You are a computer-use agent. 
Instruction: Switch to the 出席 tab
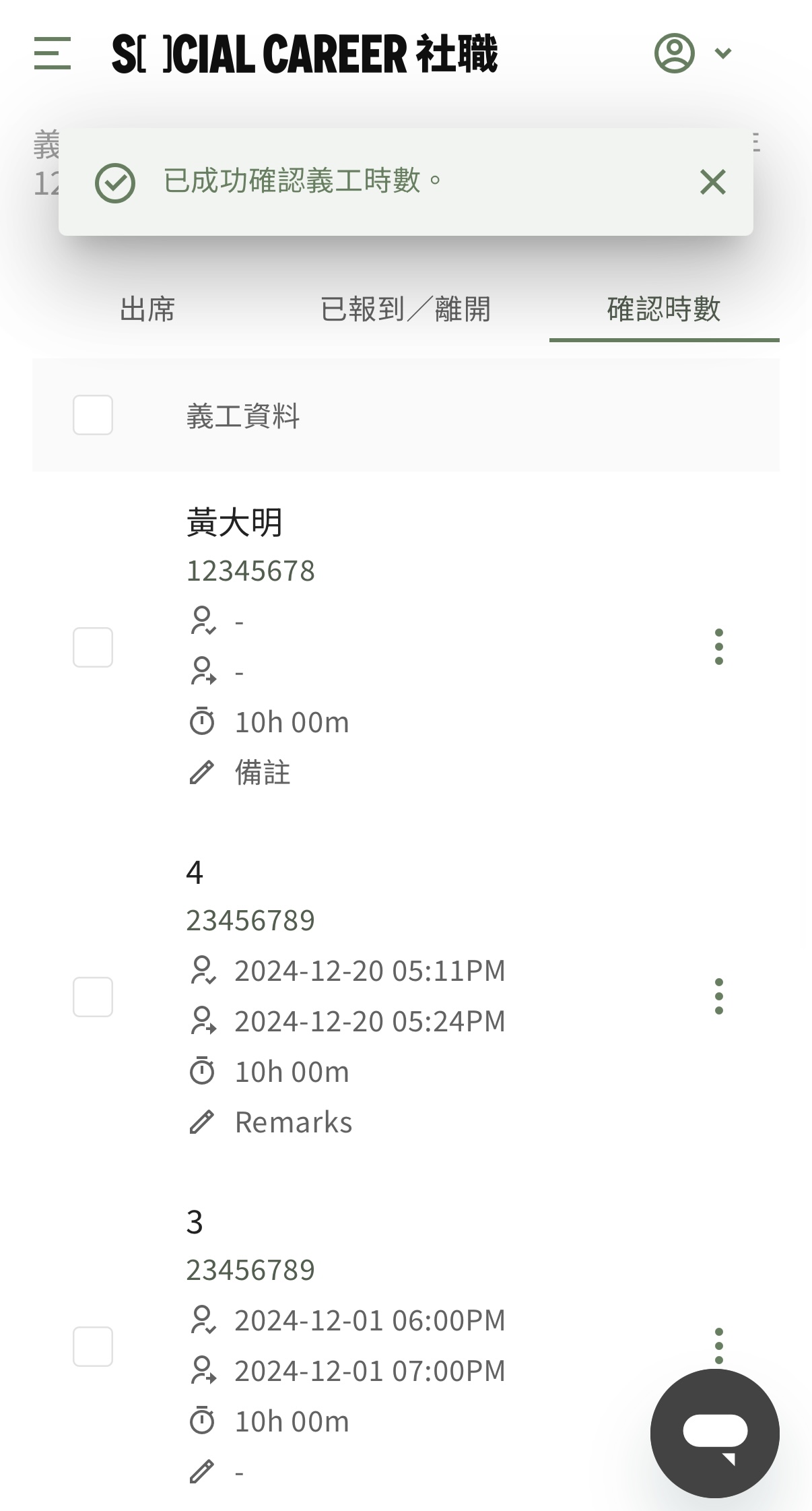(x=147, y=310)
